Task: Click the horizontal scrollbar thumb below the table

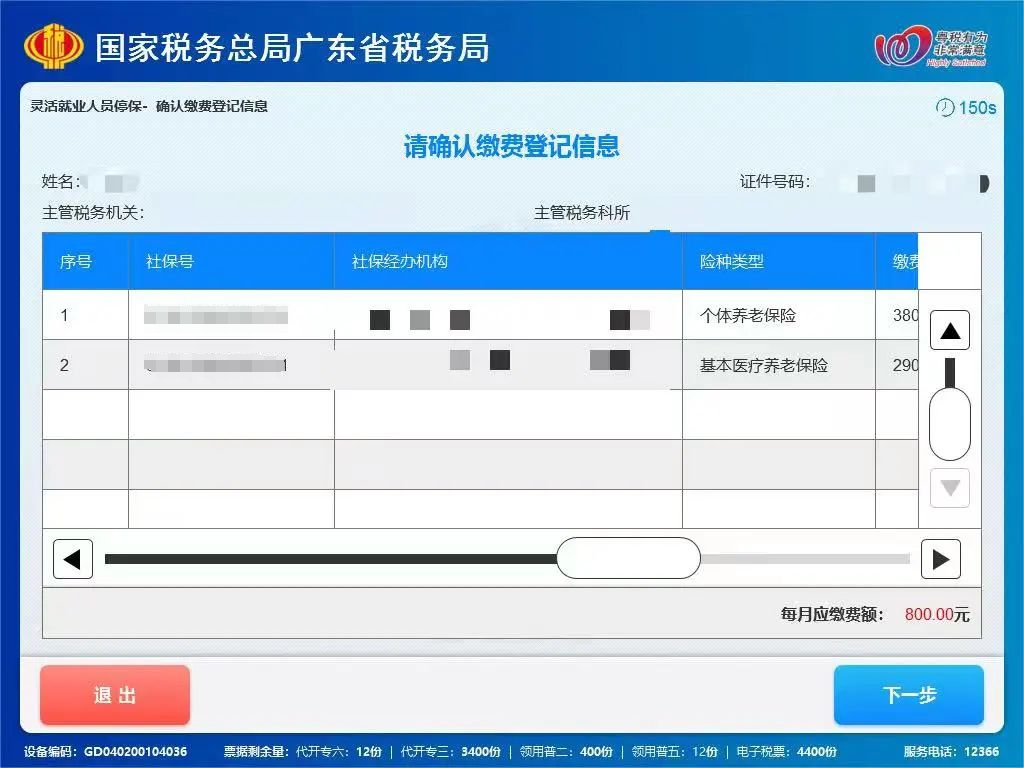Action: (x=629, y=559)
